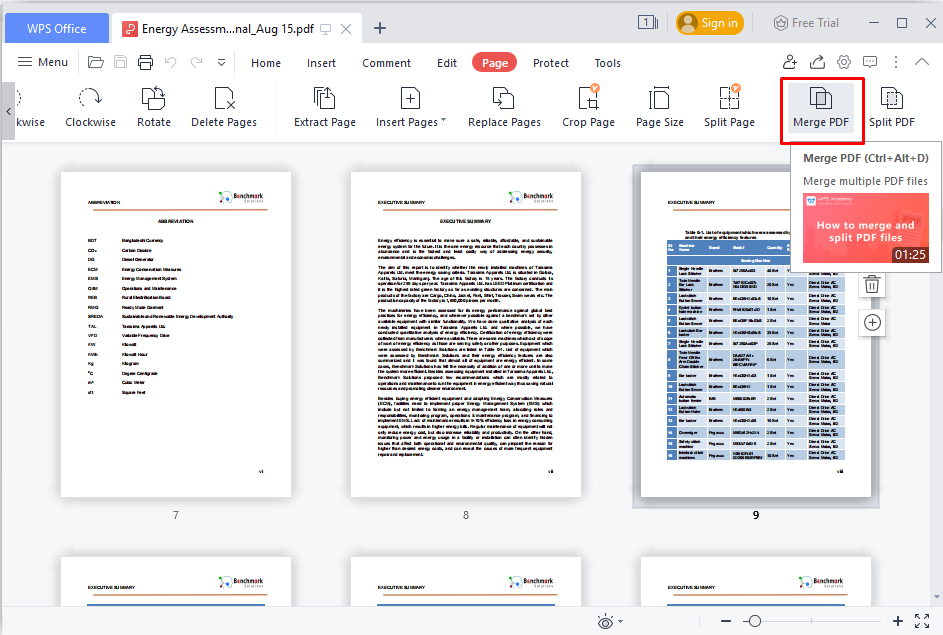Expand the Insert Pages dropdown
Screen dimensions: 943x635
tap(443, 121)
